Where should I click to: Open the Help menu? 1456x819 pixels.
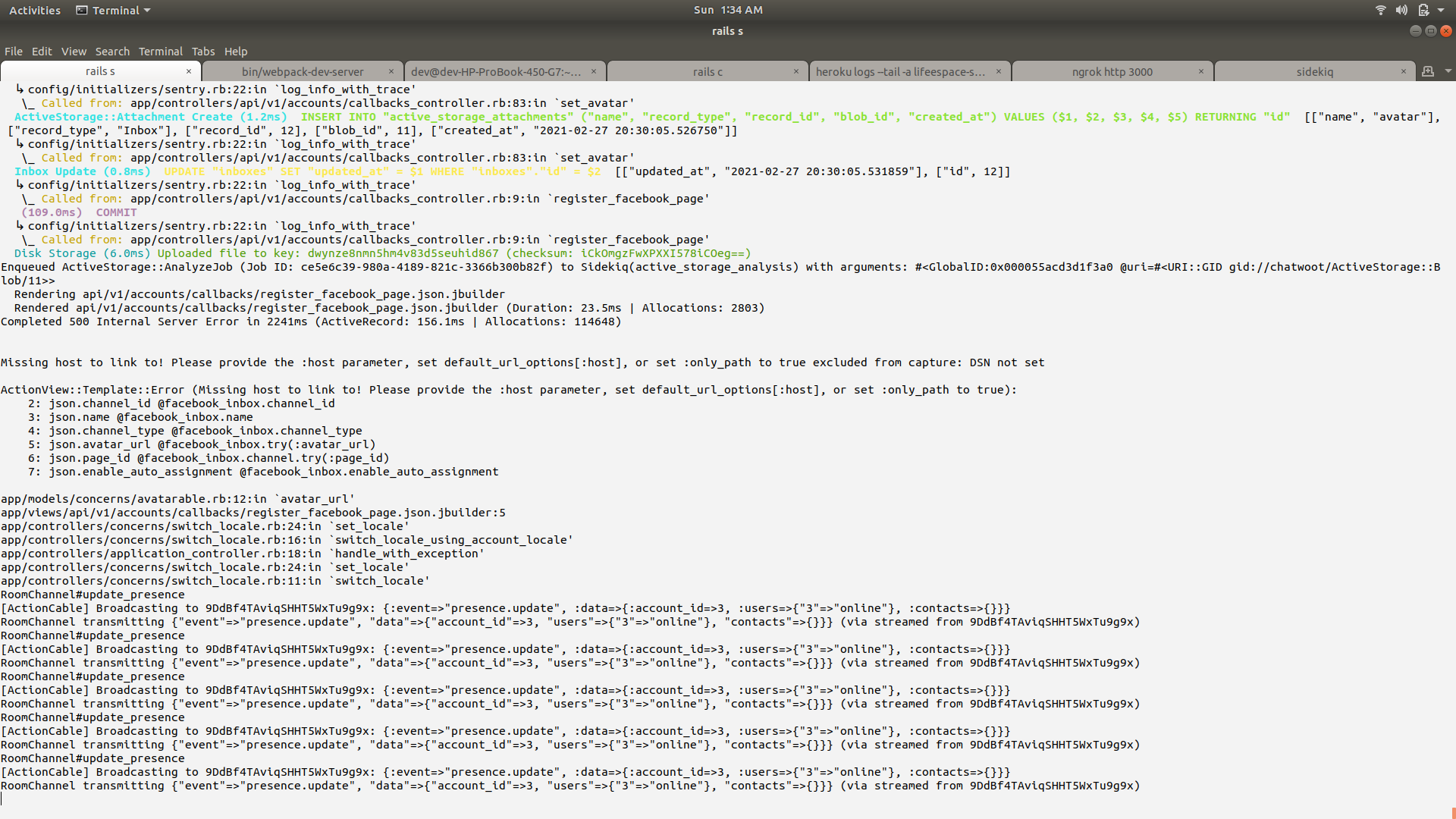point(235,51)
